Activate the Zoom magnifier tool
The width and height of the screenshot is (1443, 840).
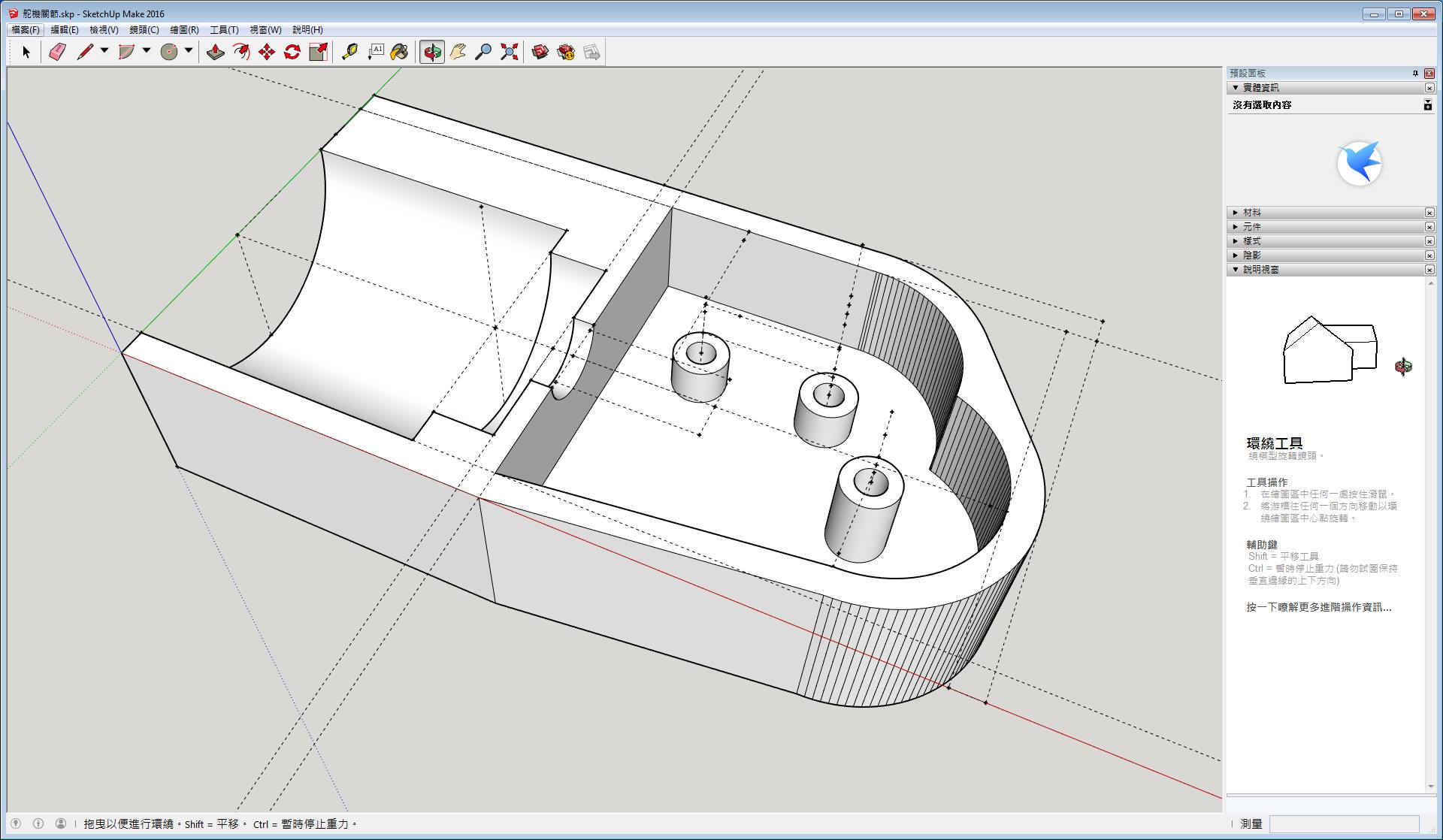click(x=483, y=52)
